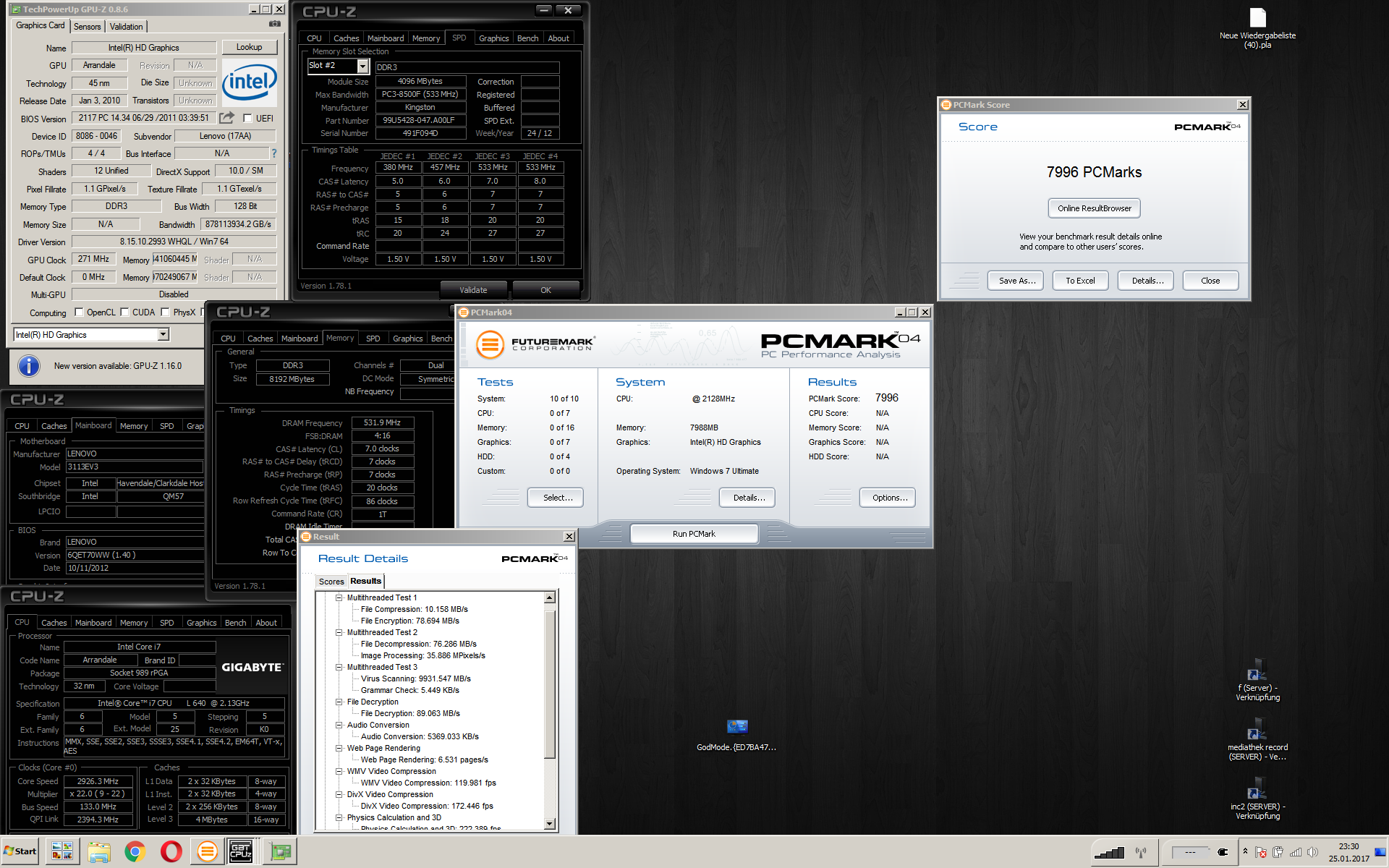Click the GPU-Z green chip taskbar icon

pos(280,852)
